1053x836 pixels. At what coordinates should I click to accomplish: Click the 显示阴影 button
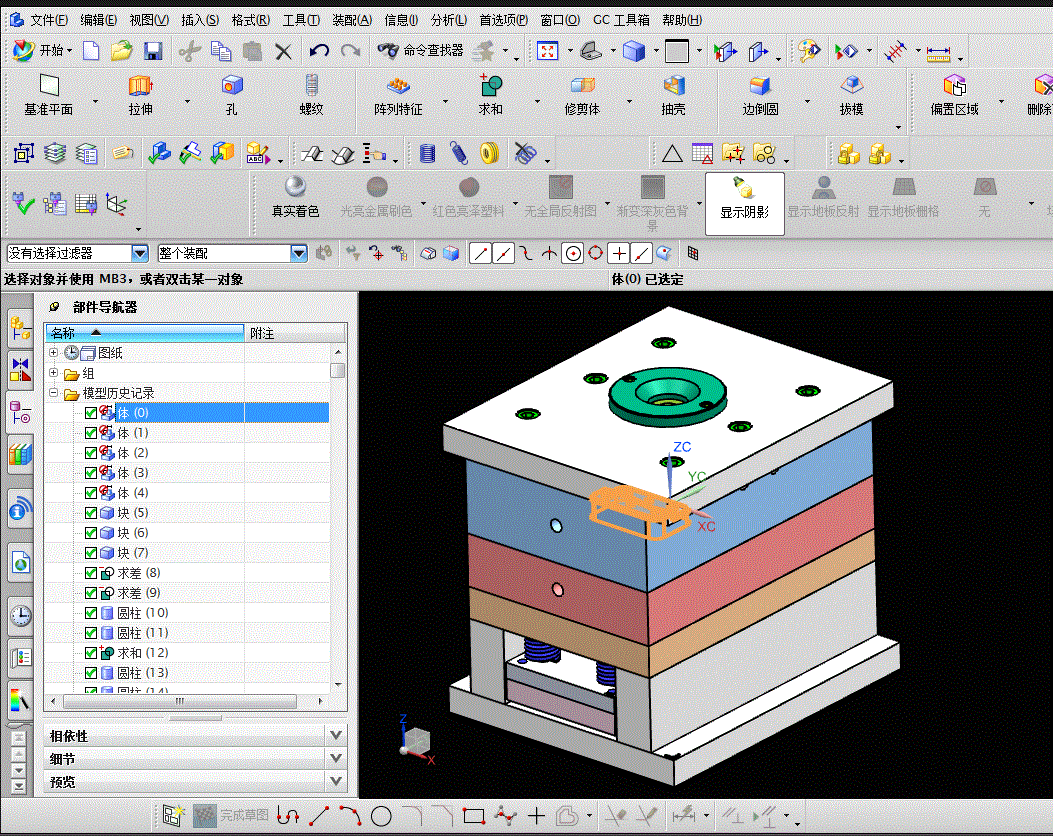(744, 203)
